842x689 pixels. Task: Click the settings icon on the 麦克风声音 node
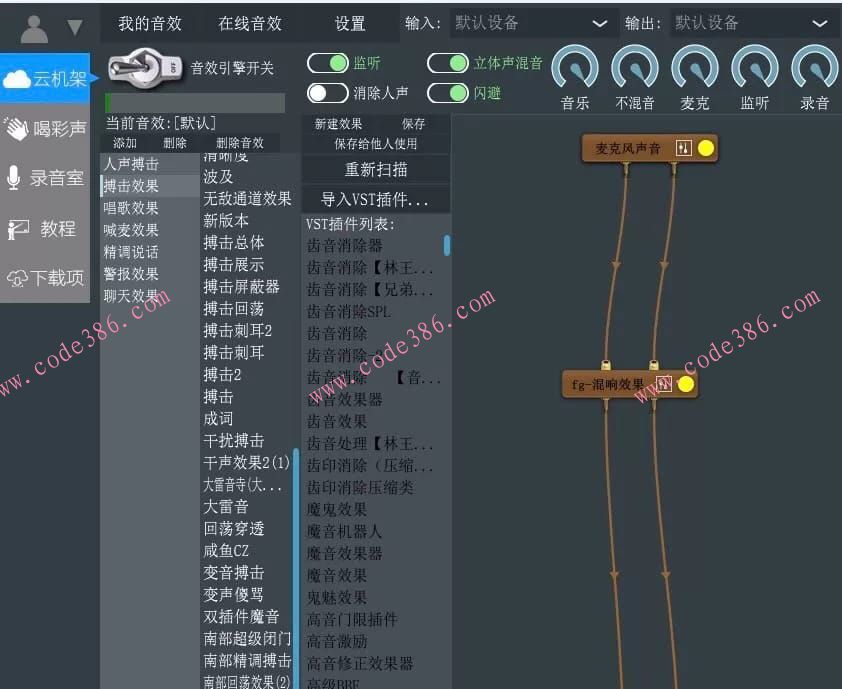click(686, 147)
